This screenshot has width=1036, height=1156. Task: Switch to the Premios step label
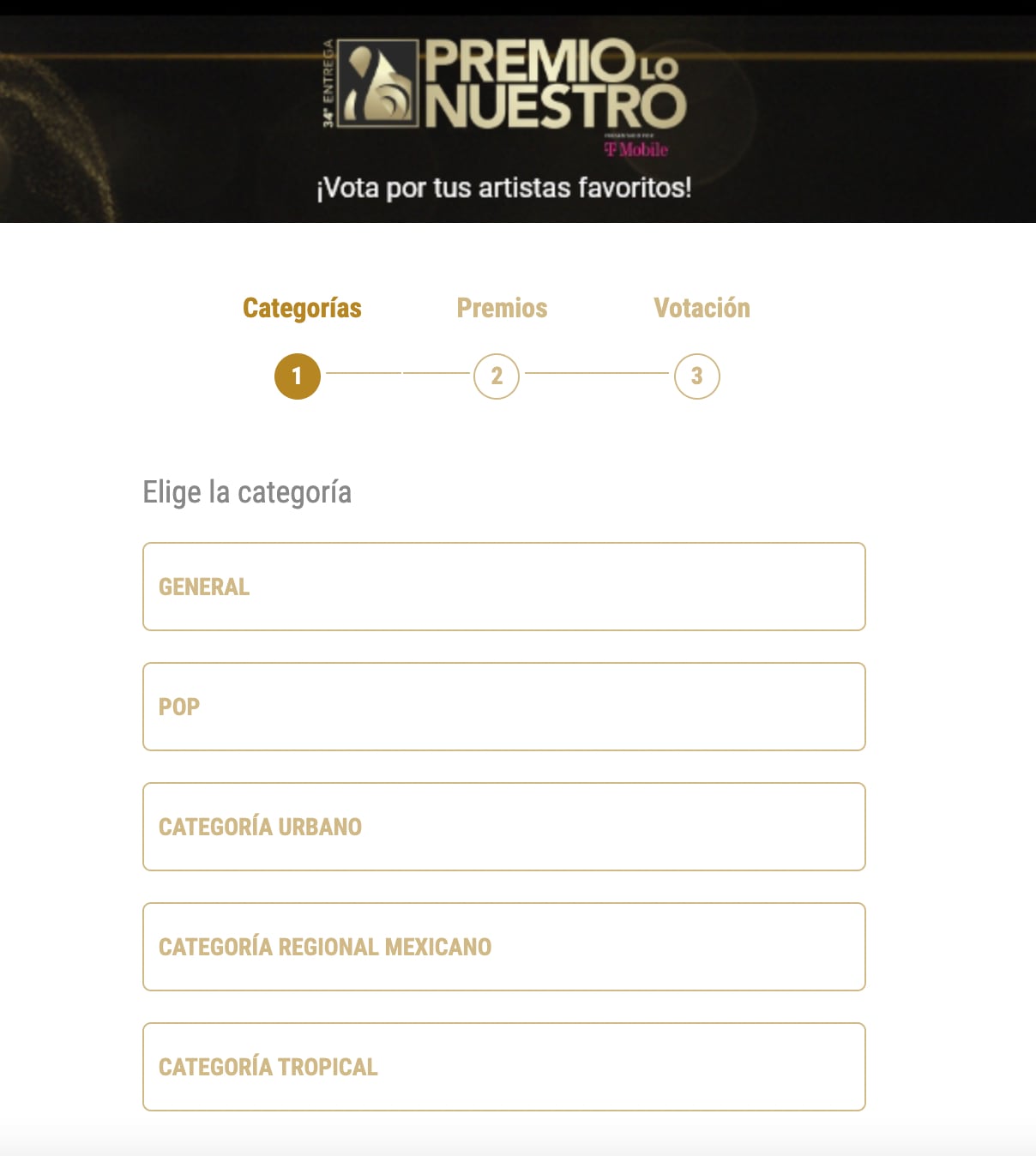(502, 308)
